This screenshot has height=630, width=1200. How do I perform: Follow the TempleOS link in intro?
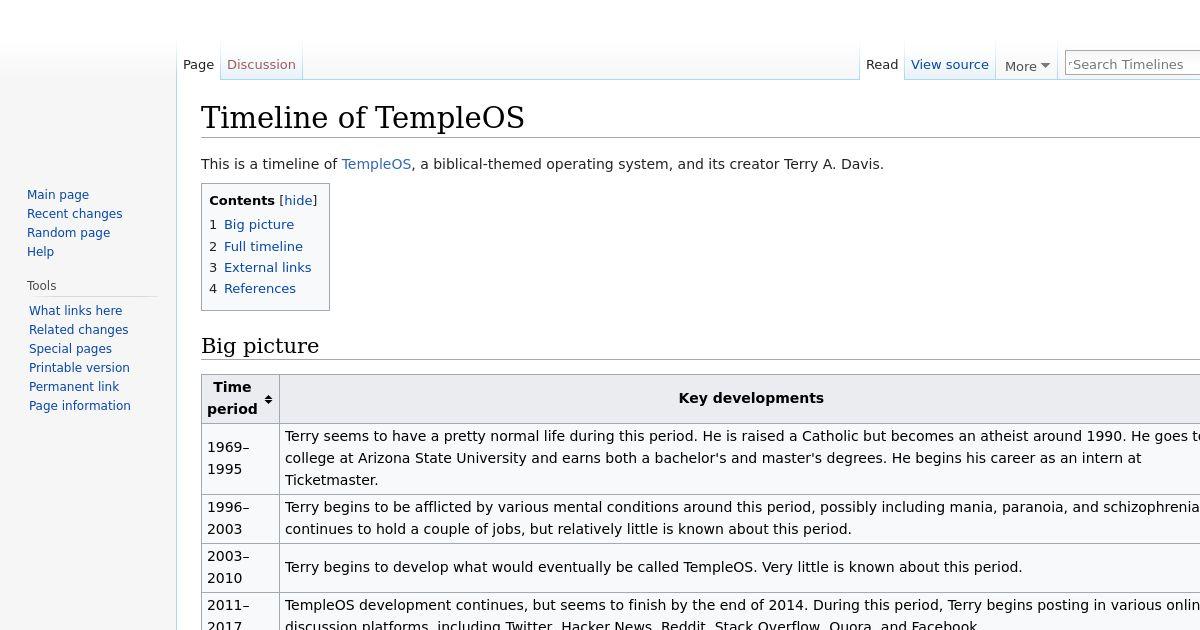tap(376, 164)
